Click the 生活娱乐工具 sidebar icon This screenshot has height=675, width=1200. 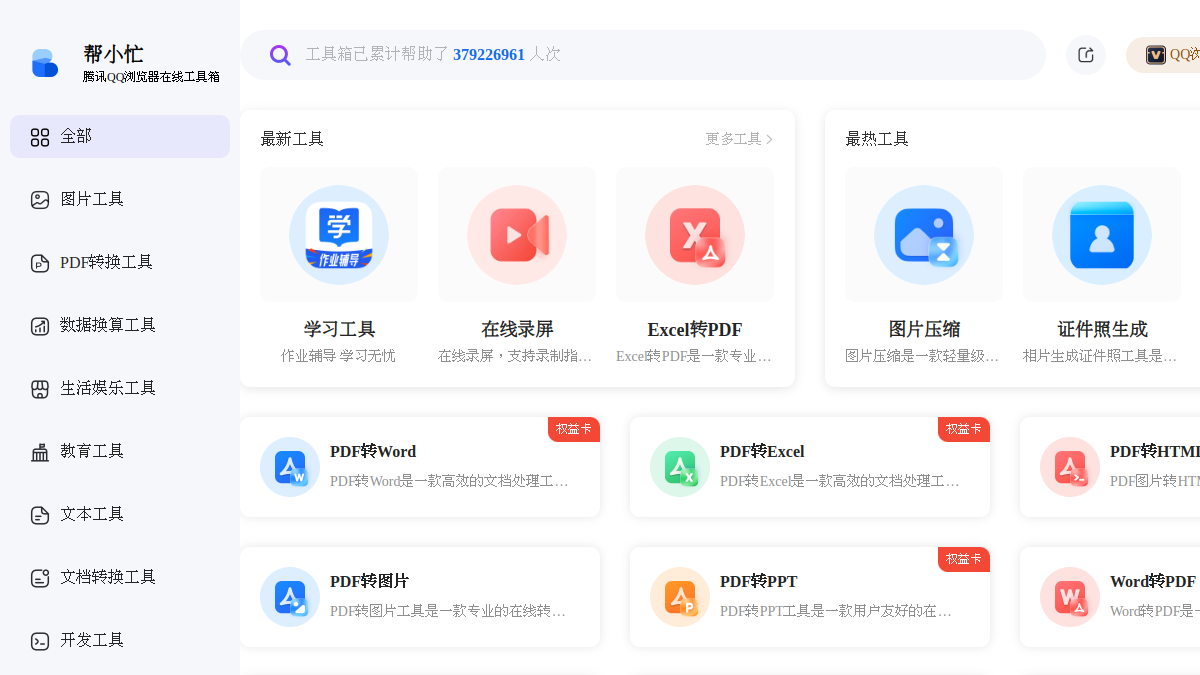click(40, 389)
